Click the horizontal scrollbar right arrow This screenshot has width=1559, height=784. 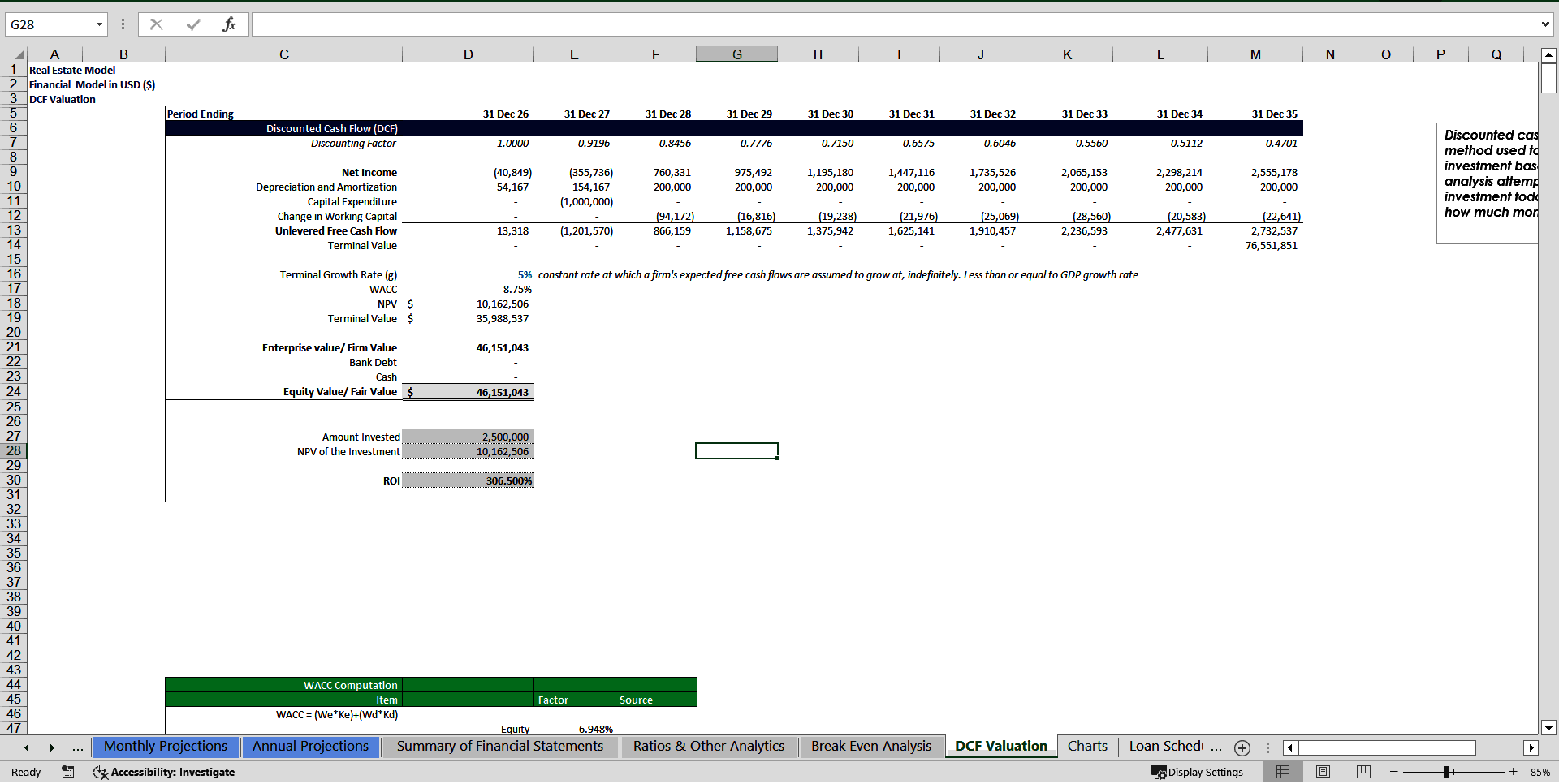[1531, 747]
